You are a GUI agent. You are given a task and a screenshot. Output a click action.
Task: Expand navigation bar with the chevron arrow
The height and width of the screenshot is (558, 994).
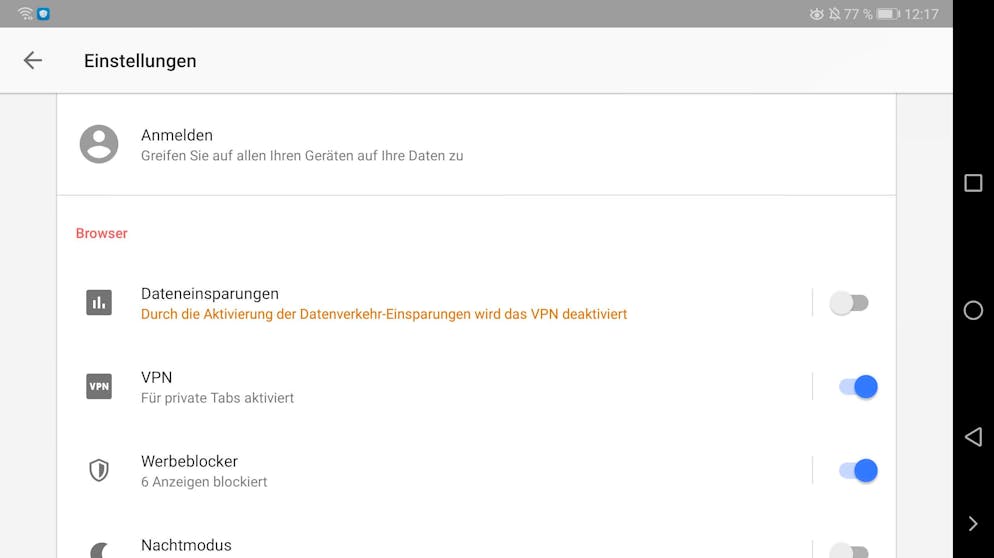972,524
